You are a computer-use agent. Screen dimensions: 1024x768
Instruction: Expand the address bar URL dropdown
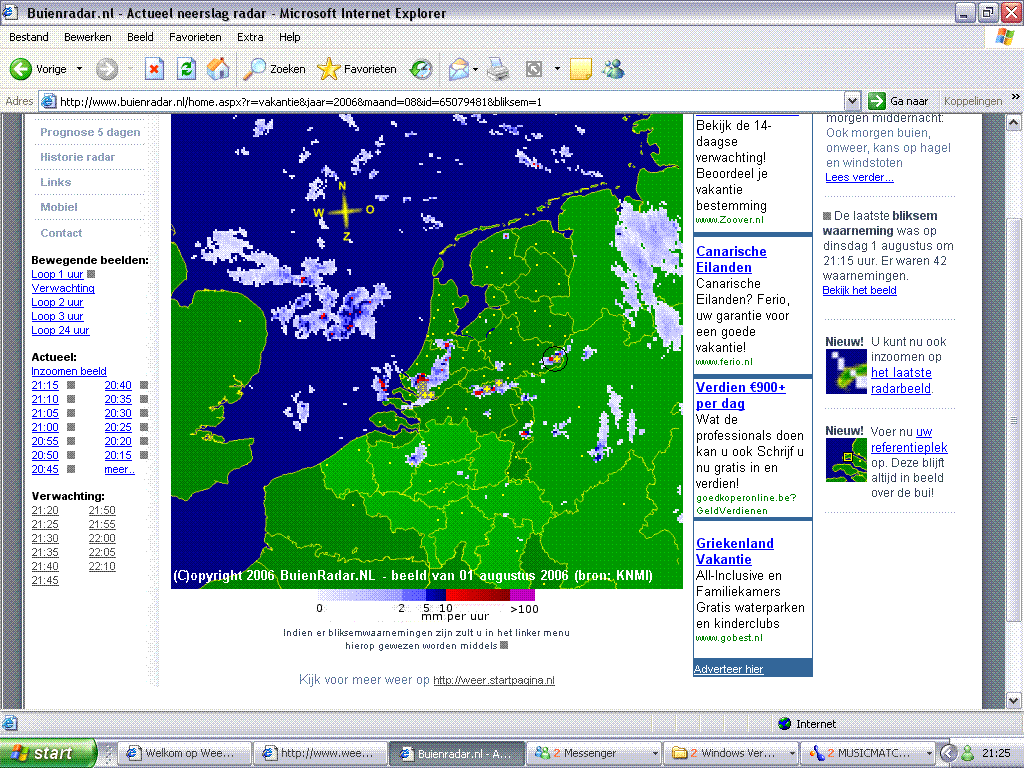click(852, 101)
